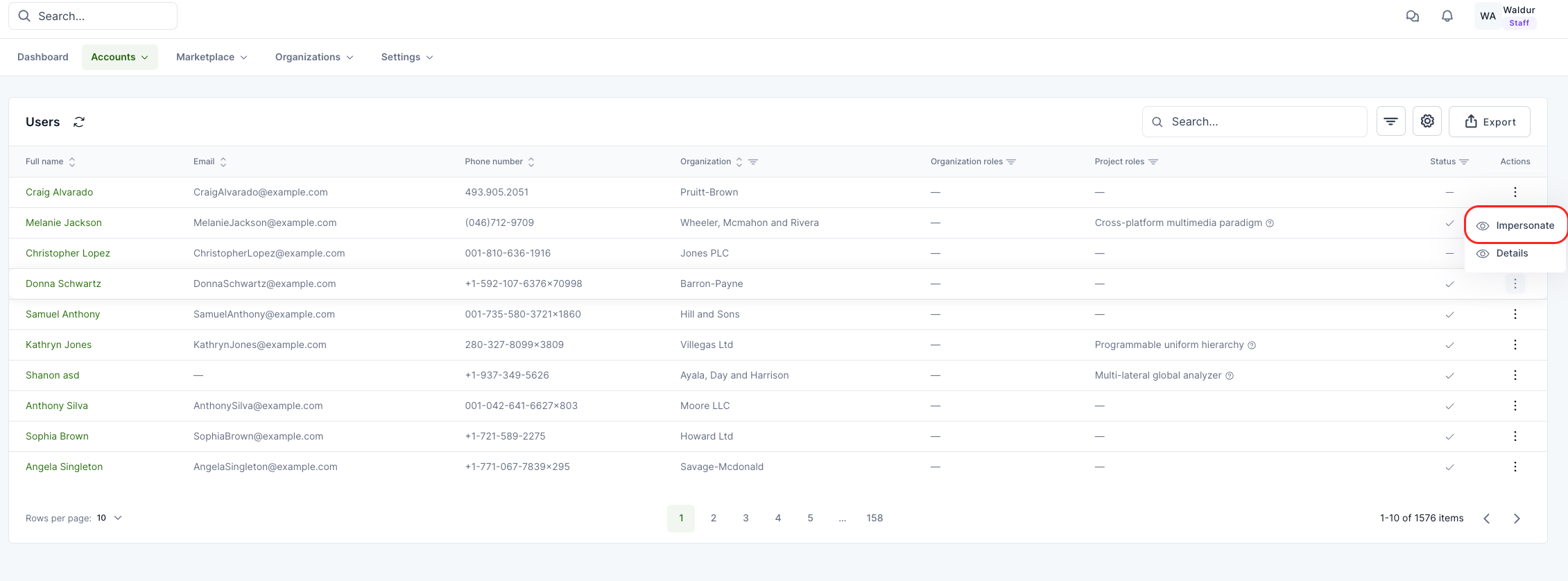Expand the Settings navigation dropdown

click(406, 57)
